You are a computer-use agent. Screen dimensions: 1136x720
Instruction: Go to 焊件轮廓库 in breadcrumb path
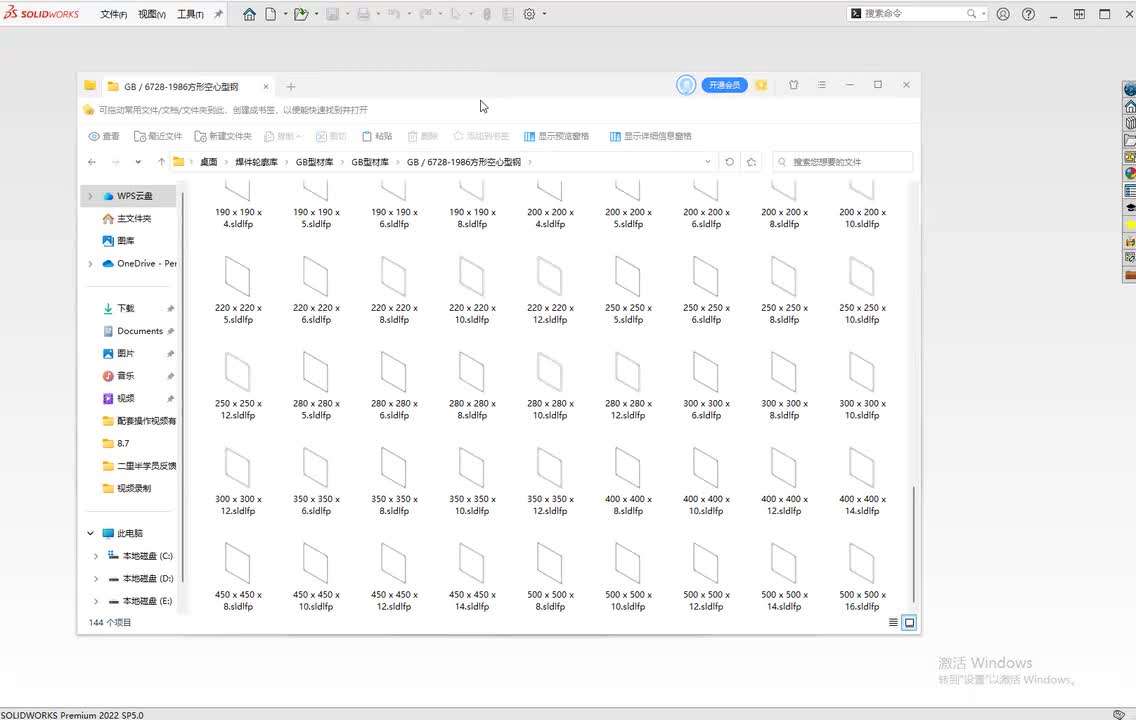click(256, 162)
